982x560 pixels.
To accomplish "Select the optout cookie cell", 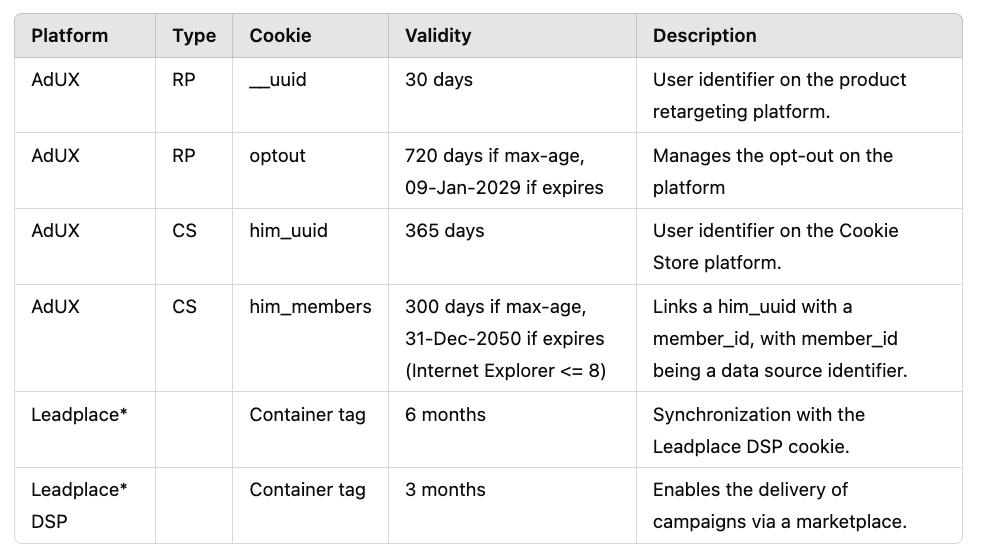I will (278, 156).
